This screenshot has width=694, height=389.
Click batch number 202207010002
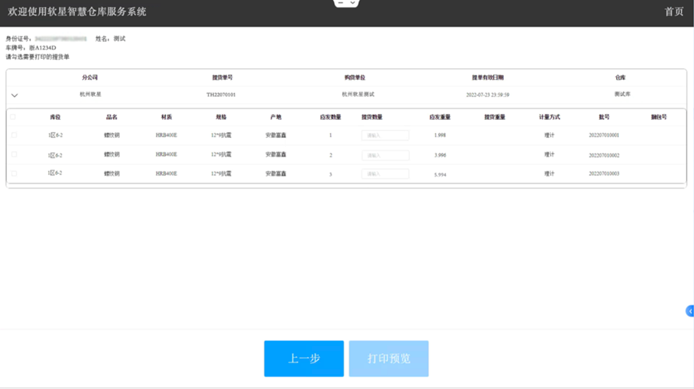click(604, 155)
